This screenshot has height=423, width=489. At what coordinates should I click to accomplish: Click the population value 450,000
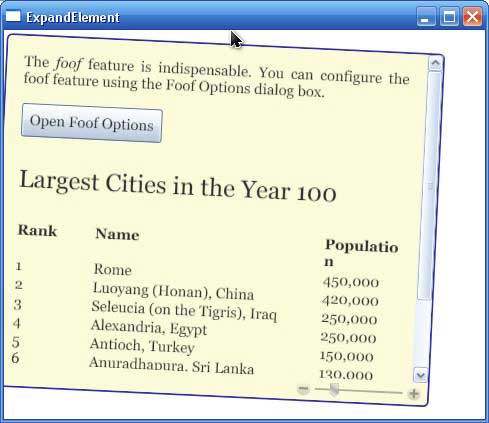pos(351,282)
